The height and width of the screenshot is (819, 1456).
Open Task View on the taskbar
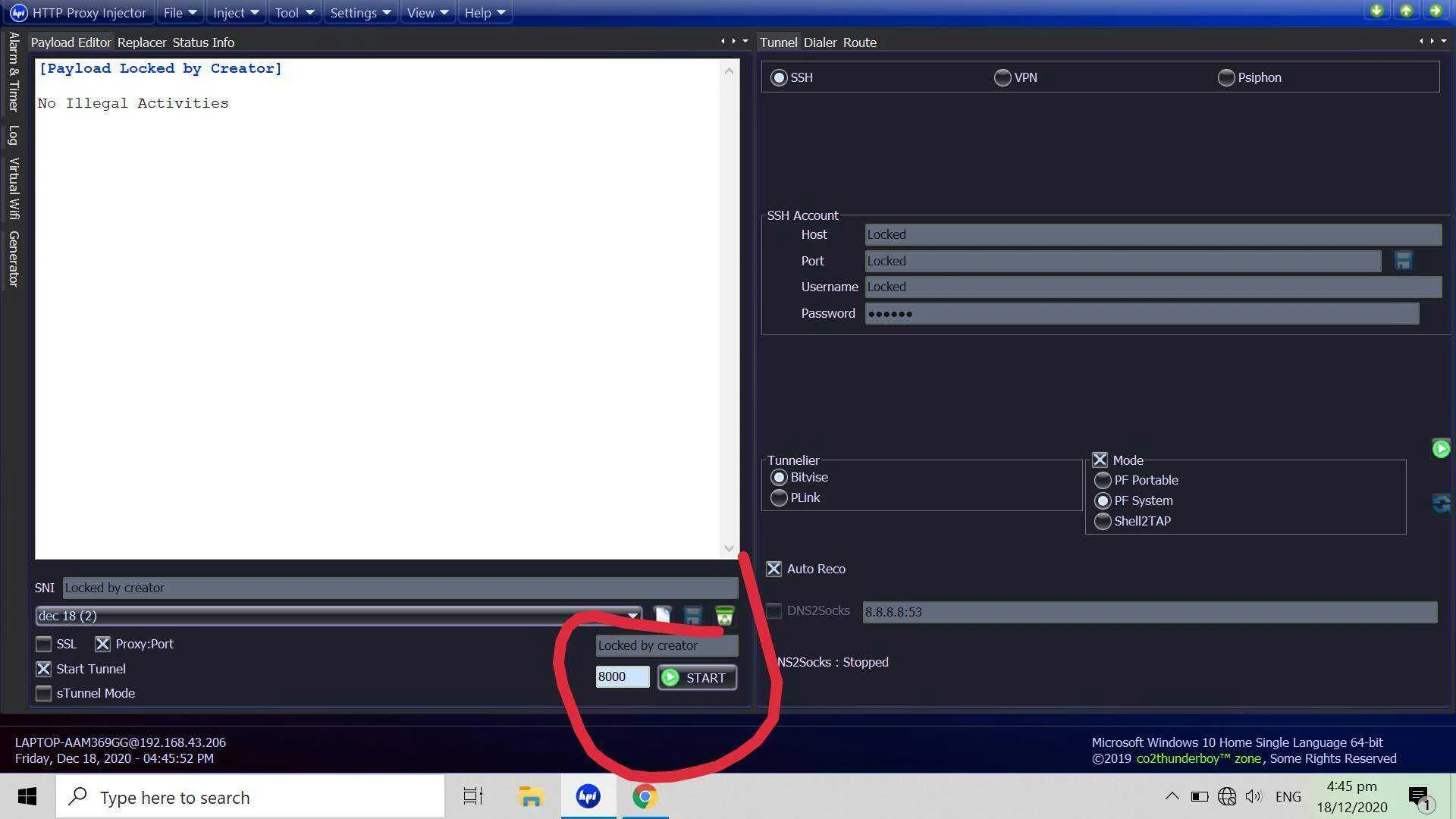click(x=473, y=796)
